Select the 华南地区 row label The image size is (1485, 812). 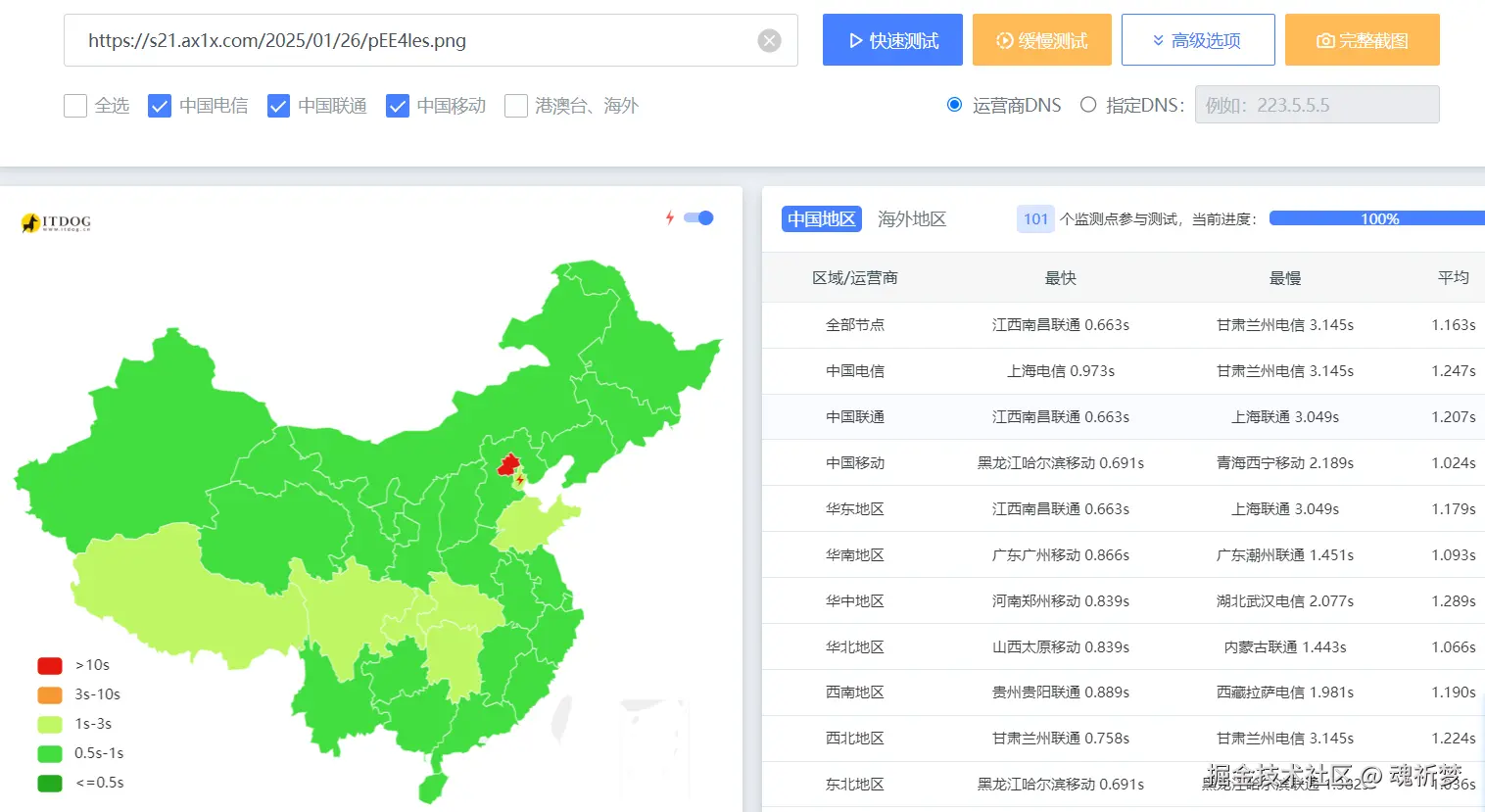855,555
